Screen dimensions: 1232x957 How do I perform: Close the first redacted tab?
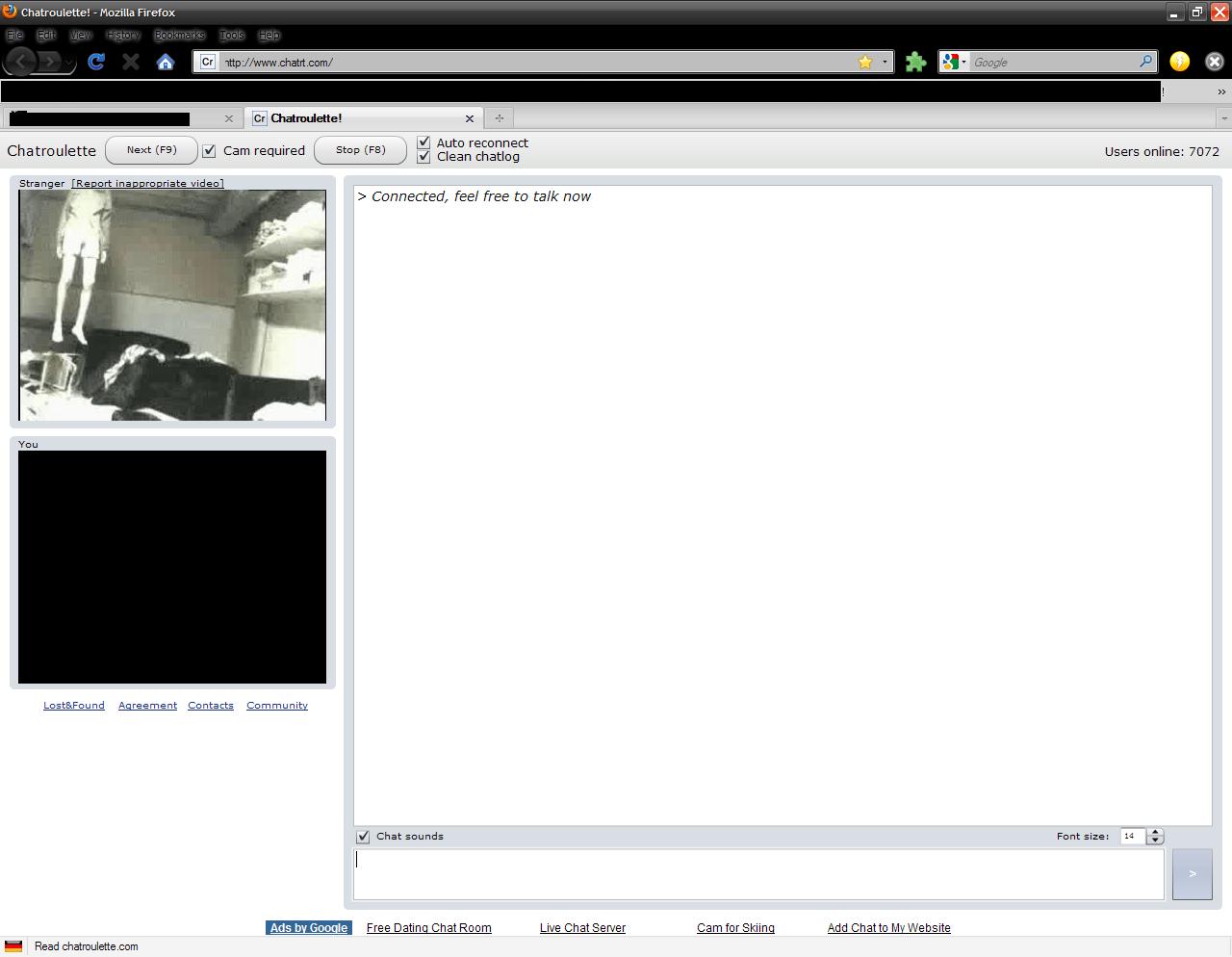click(x=228, y=118)
